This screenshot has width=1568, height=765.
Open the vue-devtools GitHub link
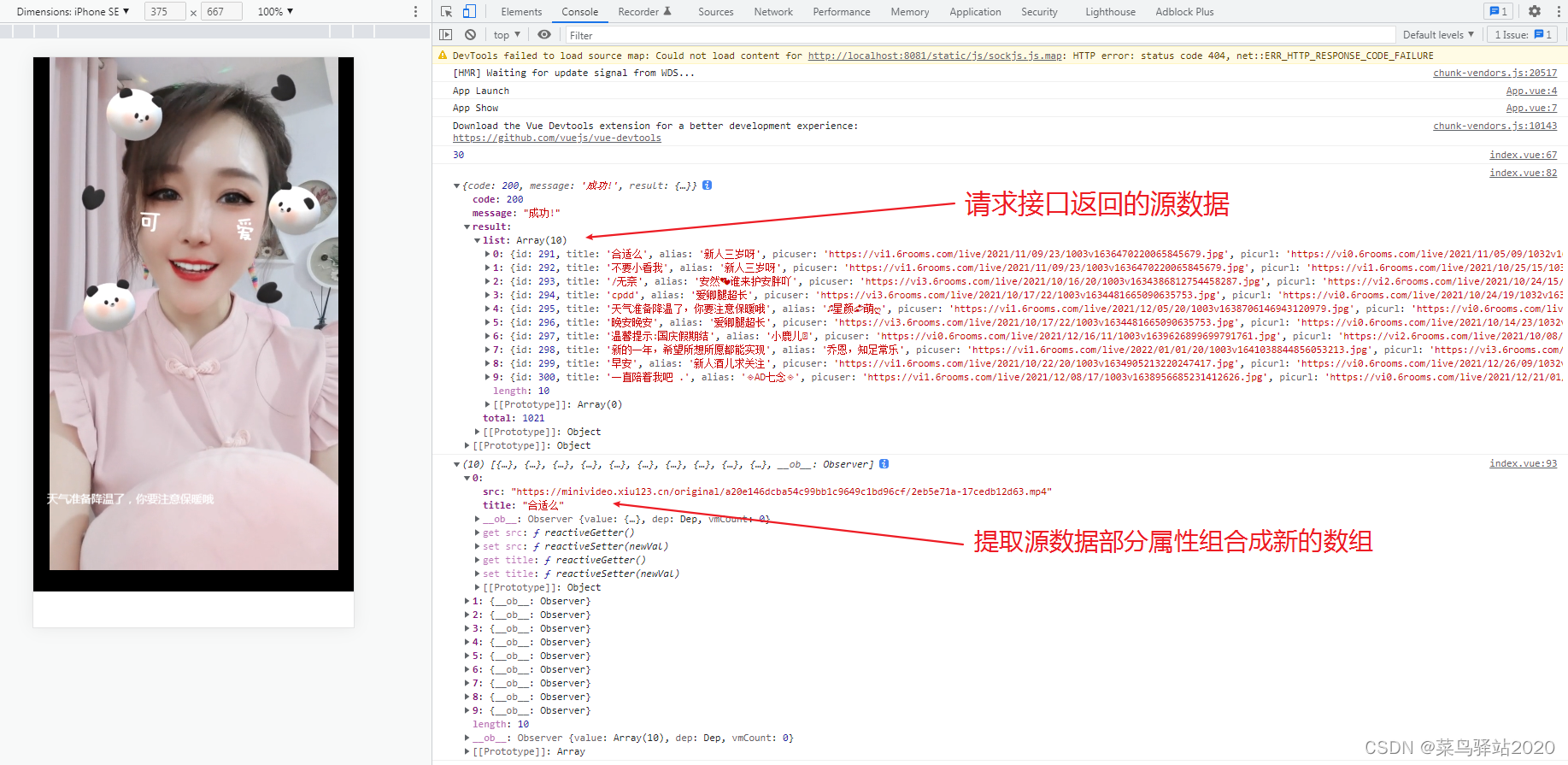(556, 138)
